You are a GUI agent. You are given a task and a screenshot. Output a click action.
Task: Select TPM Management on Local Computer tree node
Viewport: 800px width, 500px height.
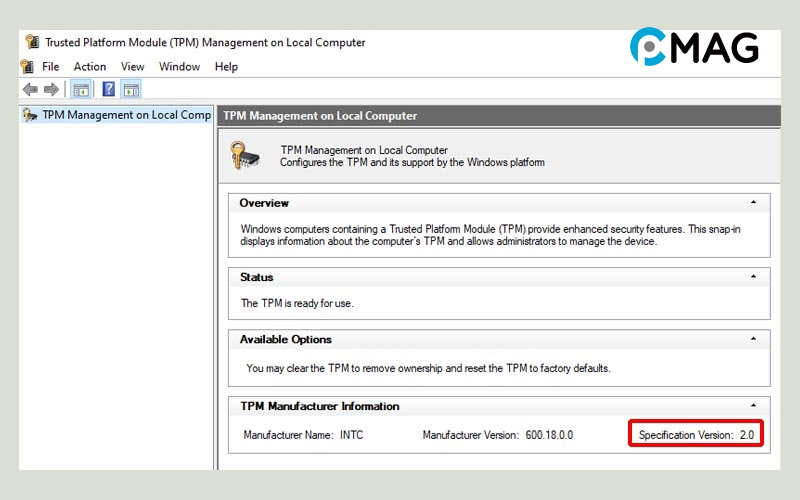tap(125, 115)
